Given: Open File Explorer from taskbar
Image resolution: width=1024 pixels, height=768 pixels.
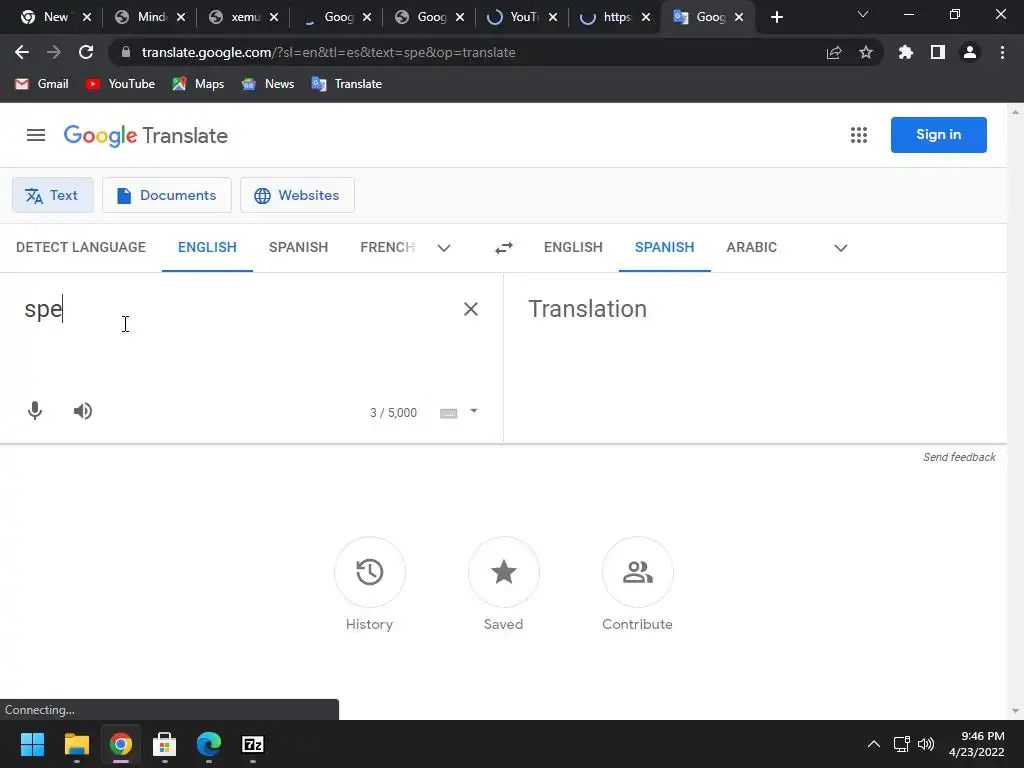Looking at the screenshot, I should point(76,744).
